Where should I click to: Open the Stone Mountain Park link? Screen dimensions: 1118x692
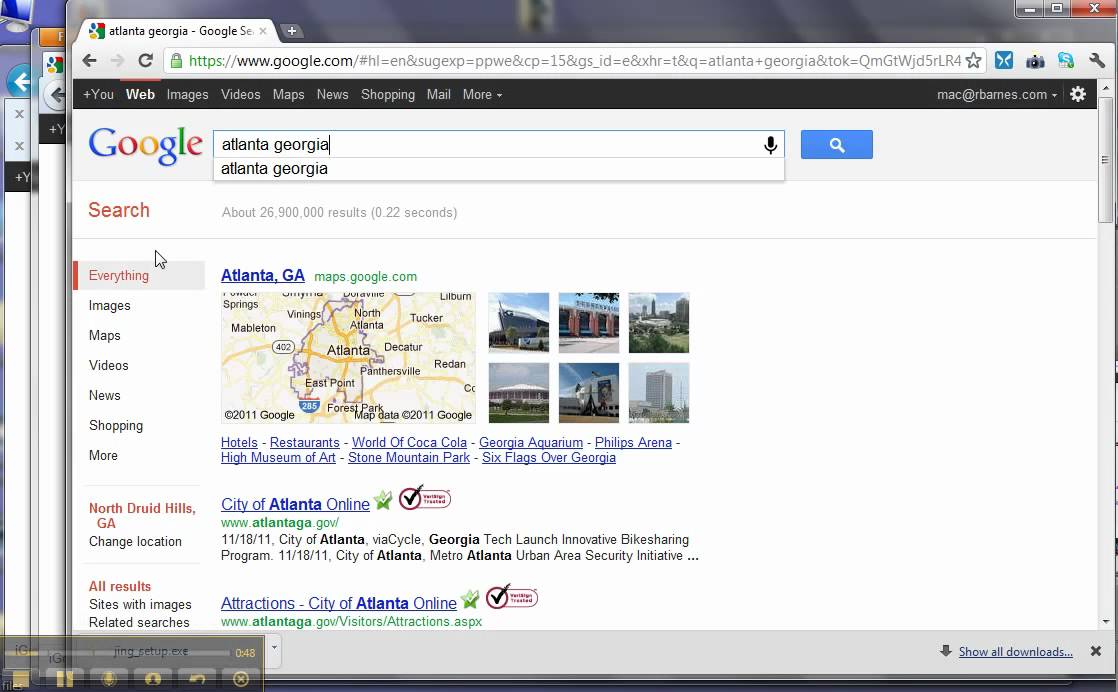click(409, 458)
